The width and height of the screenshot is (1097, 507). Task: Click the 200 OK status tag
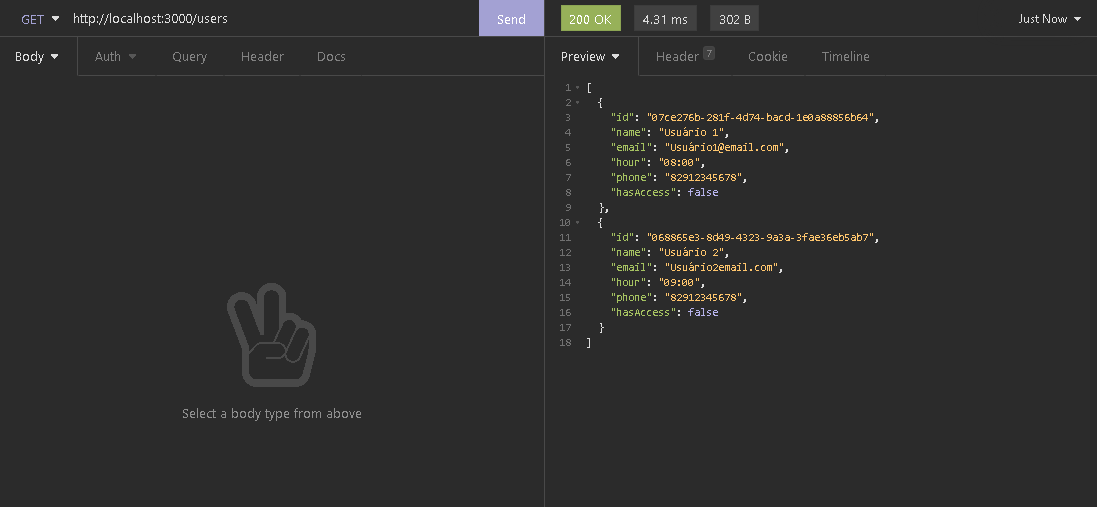coord(590,19)
